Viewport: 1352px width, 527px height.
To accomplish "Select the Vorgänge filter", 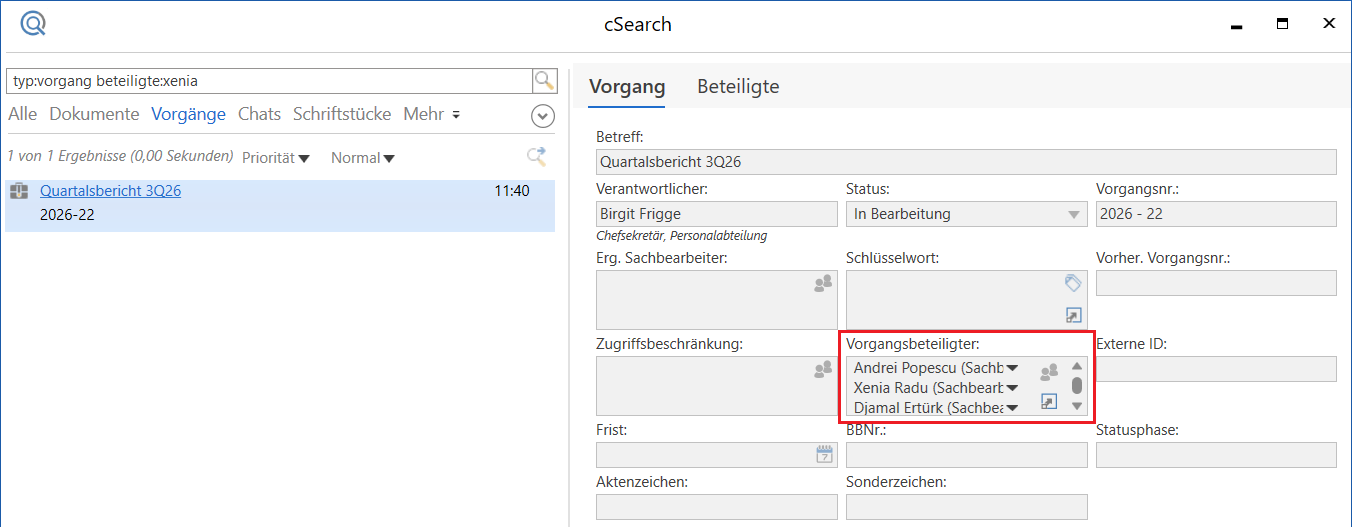I will tap(189, 114).
